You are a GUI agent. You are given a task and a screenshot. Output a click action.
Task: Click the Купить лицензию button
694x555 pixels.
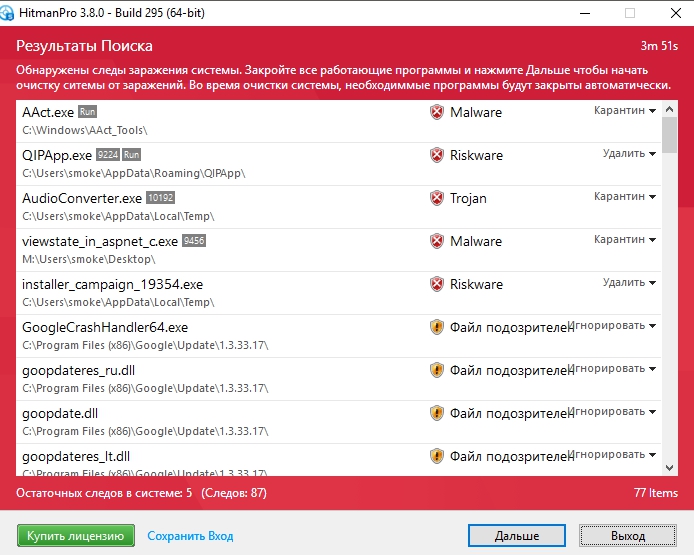pyautogui.click(x=76, y=536)
